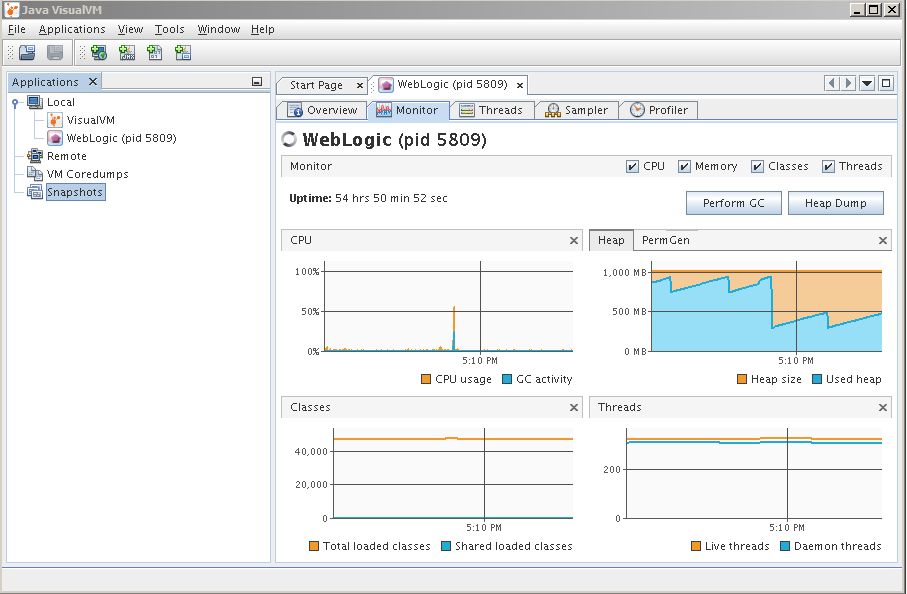Screen dimensions: 907x594
Task: Open the Tools menu
Action: (x=168, y=29)
